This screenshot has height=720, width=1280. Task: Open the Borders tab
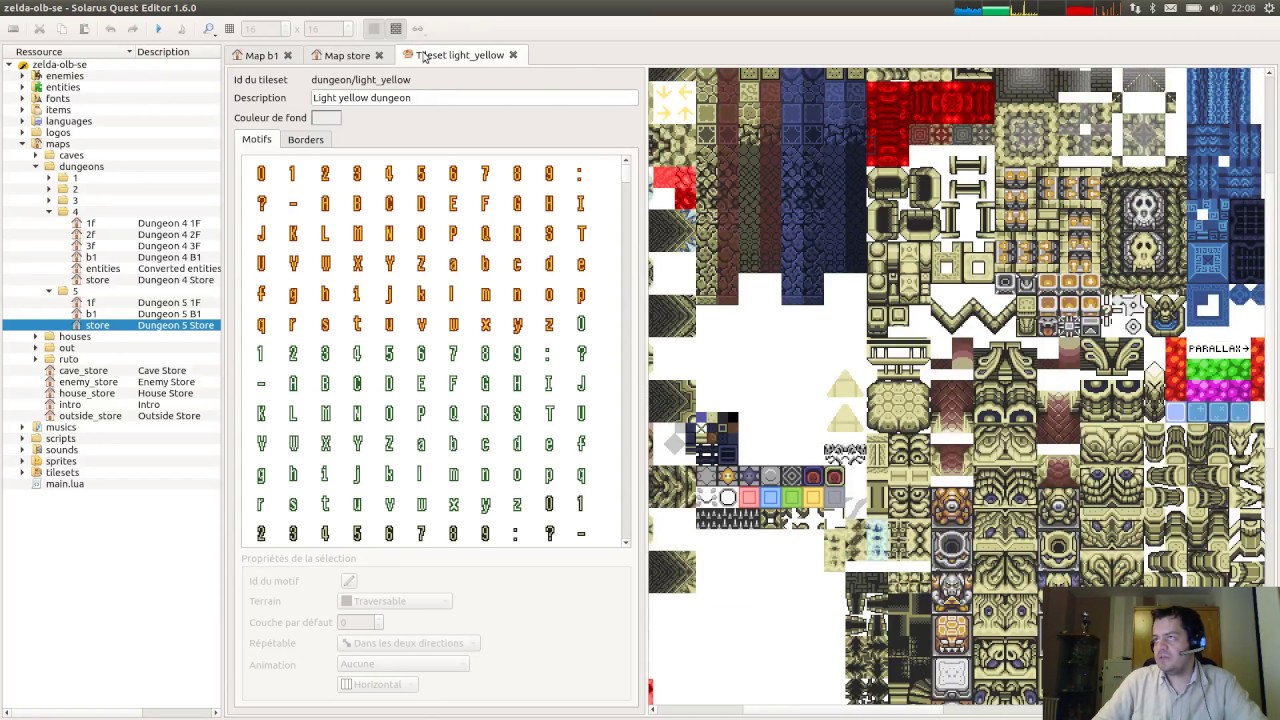[x=306, y=140]
